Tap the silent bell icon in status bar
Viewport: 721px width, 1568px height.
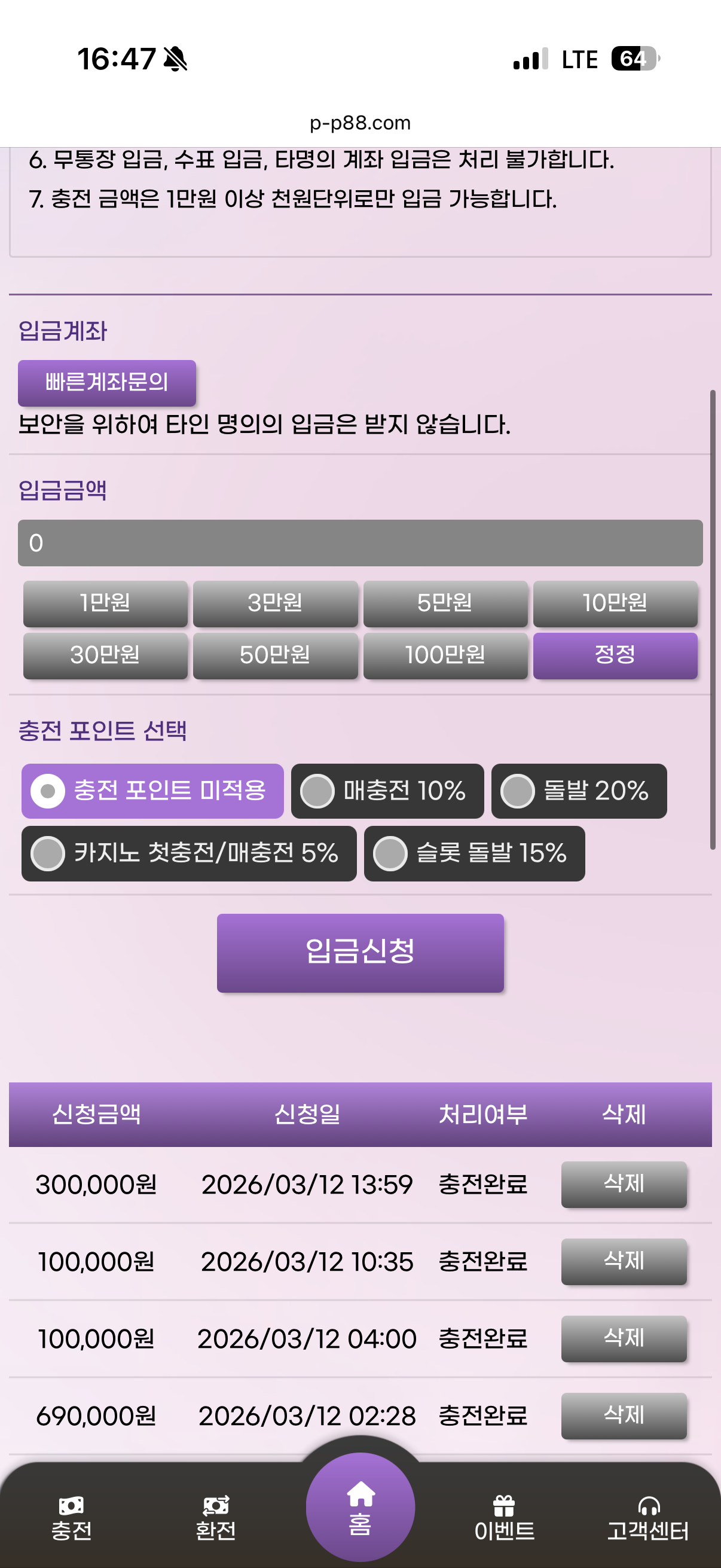[x=176, y=59]
